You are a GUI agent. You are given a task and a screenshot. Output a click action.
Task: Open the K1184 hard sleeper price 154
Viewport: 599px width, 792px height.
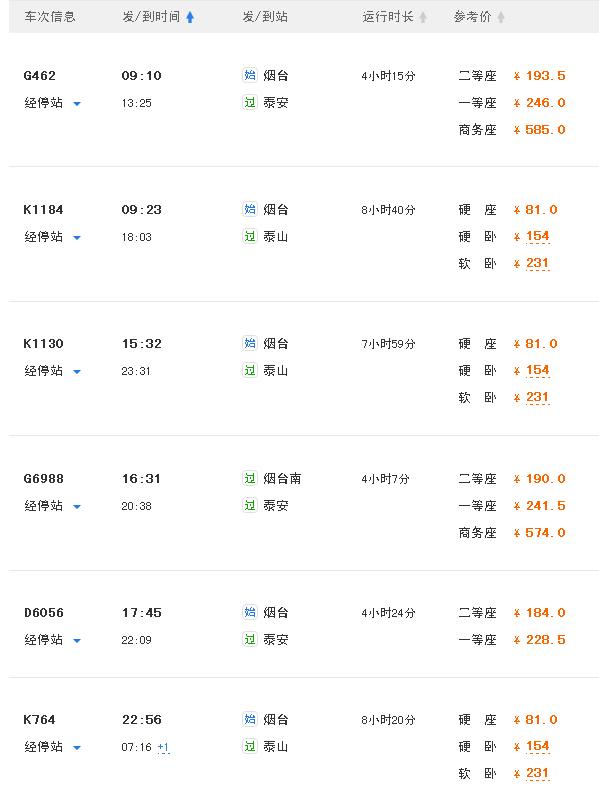tap(537, 236)
